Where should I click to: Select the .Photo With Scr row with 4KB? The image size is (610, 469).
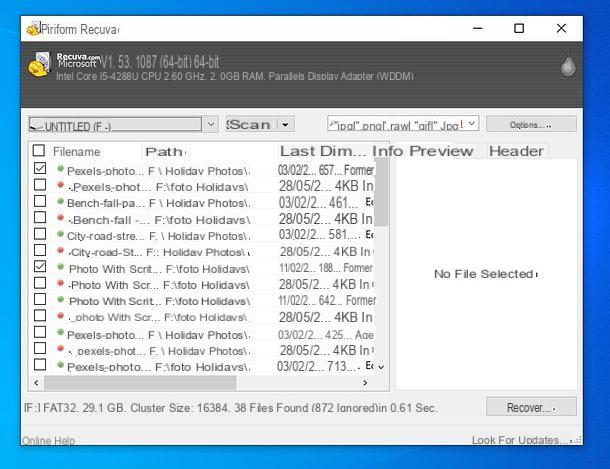[x=204, y=285]
